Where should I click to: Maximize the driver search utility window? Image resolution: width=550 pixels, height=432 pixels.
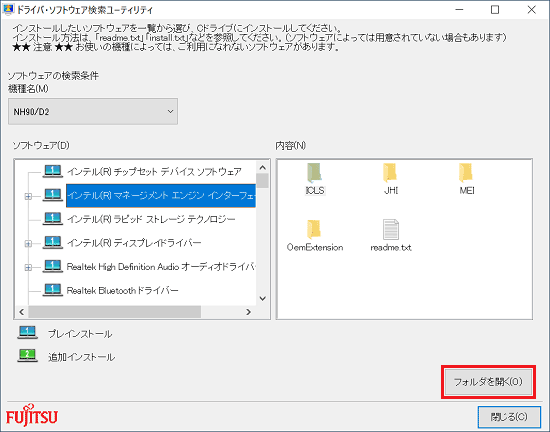[495, 9]
